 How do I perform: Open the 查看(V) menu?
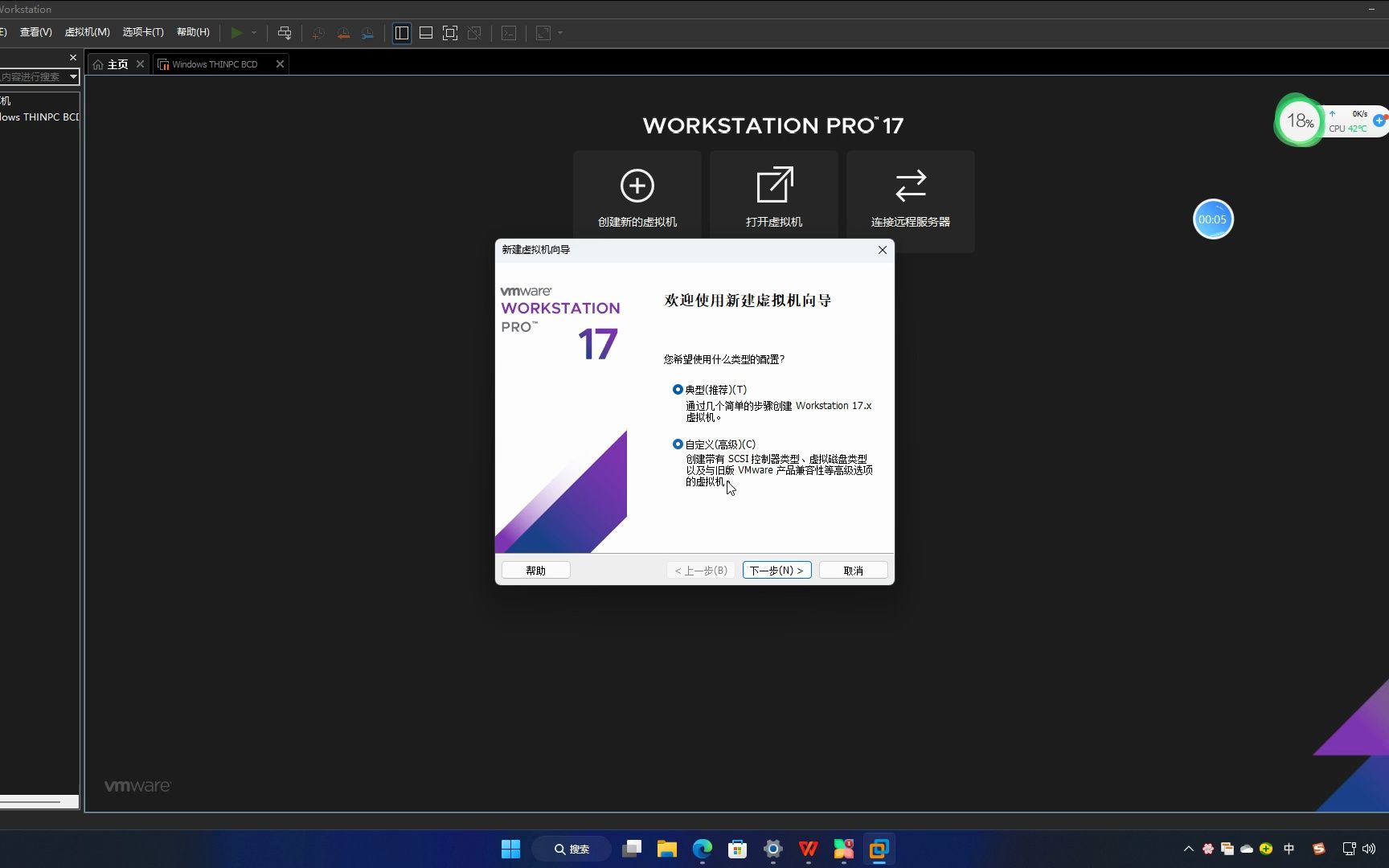35,32
